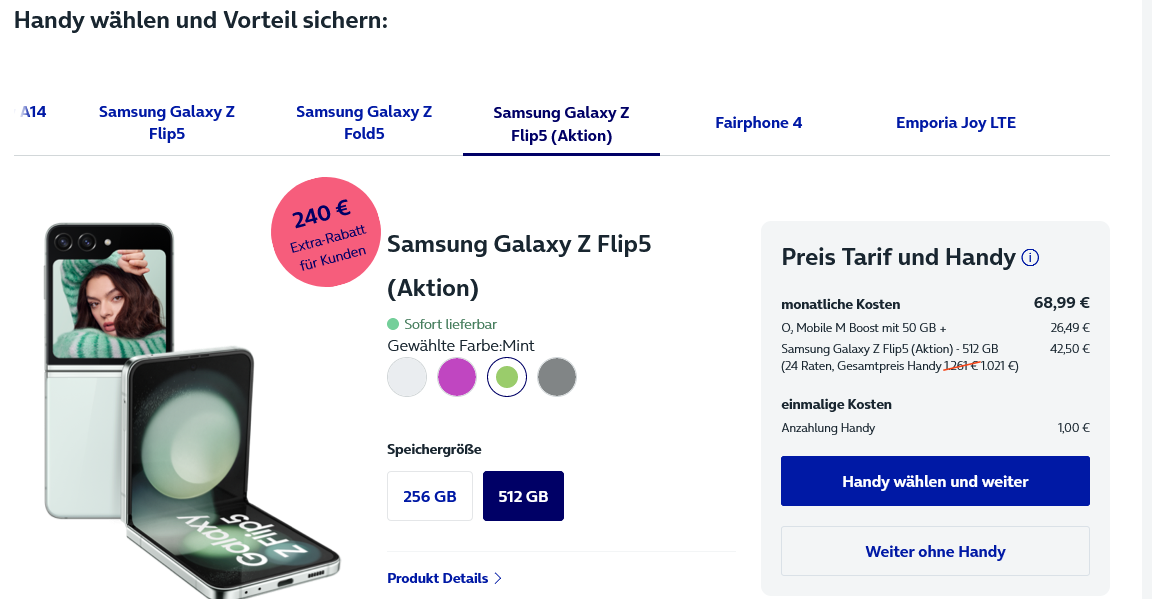The width and height of the screenshot is (1152, 599).
Task: Select the Samsung Galaxy Z Flip5 (Aktion) tab
Action: tap(561, 123)
